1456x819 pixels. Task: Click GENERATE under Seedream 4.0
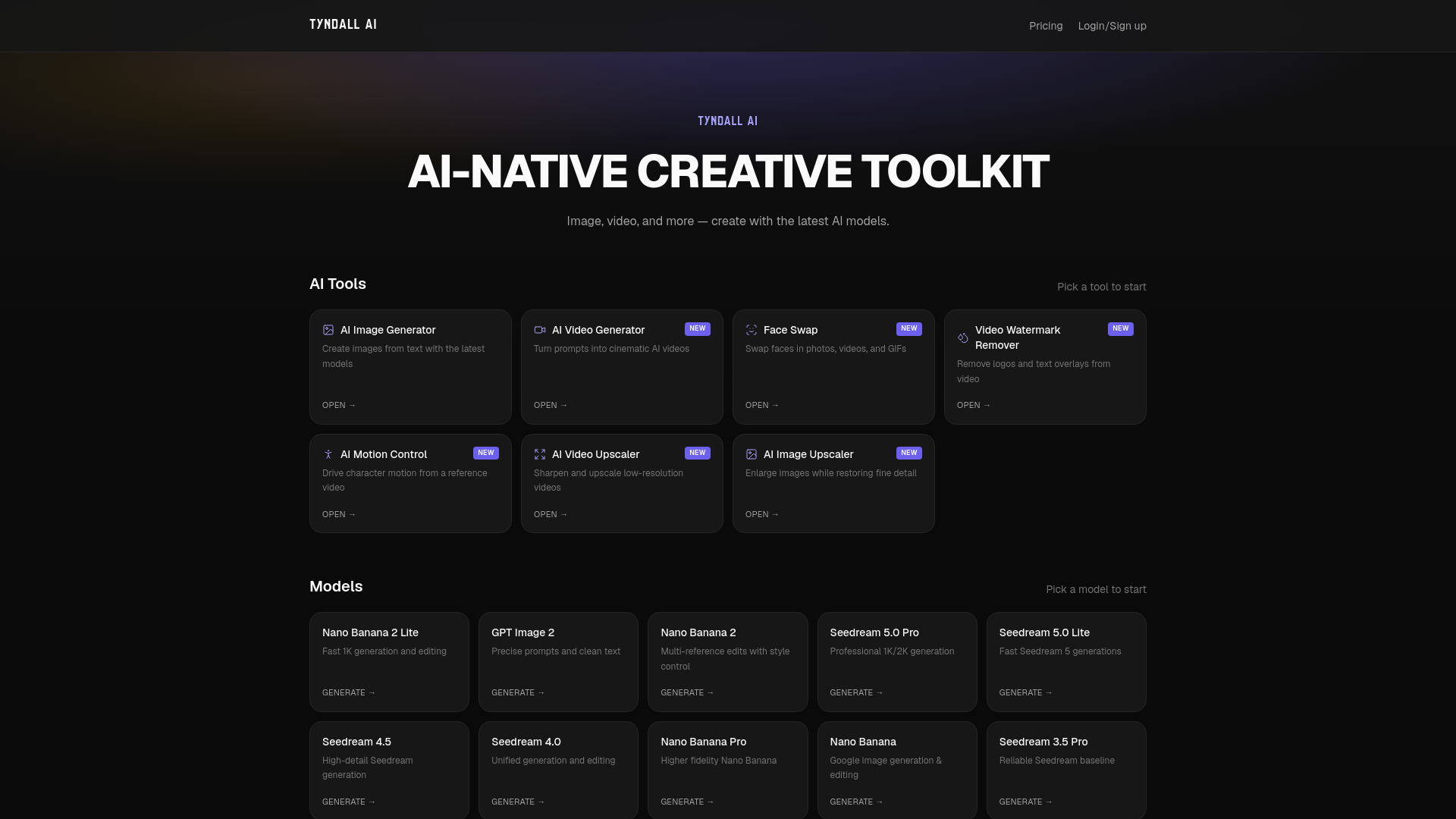pyautogui.click(x=518, y=802)
